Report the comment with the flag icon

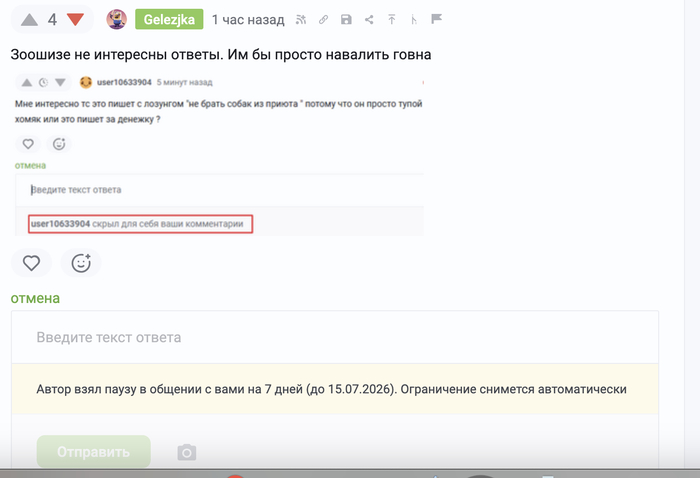437,19
